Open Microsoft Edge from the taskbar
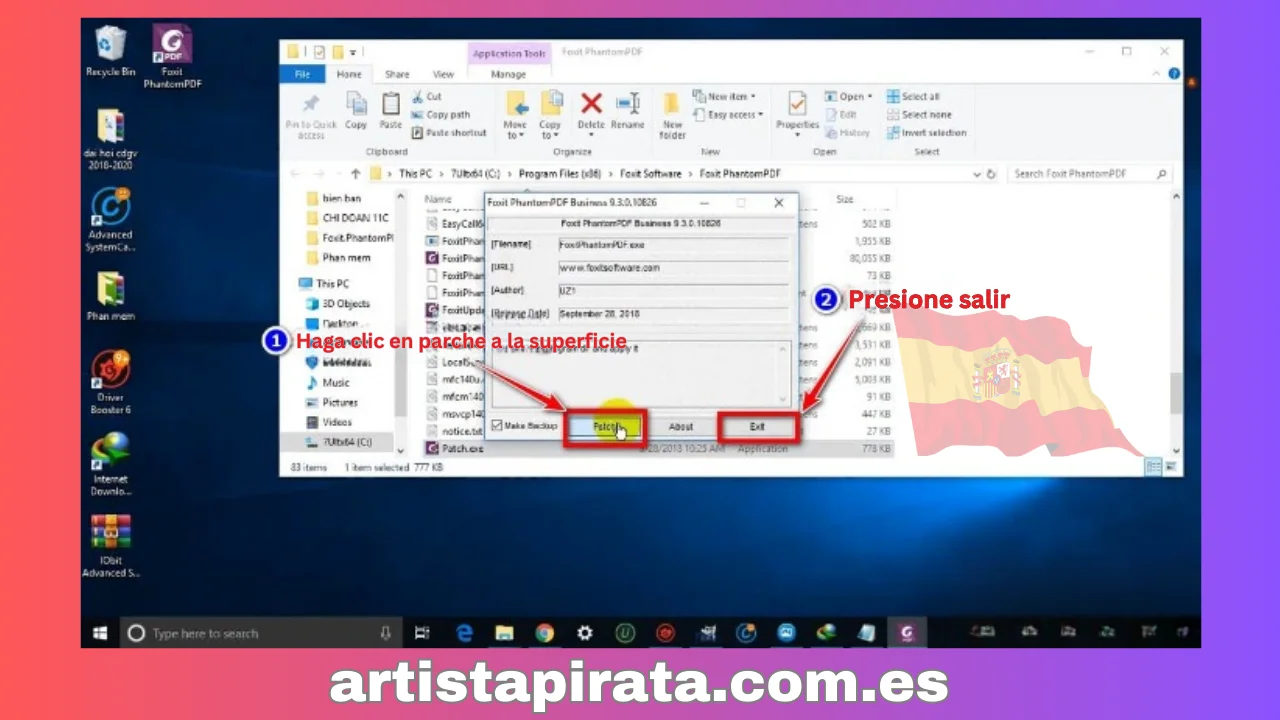 (464, 633)
